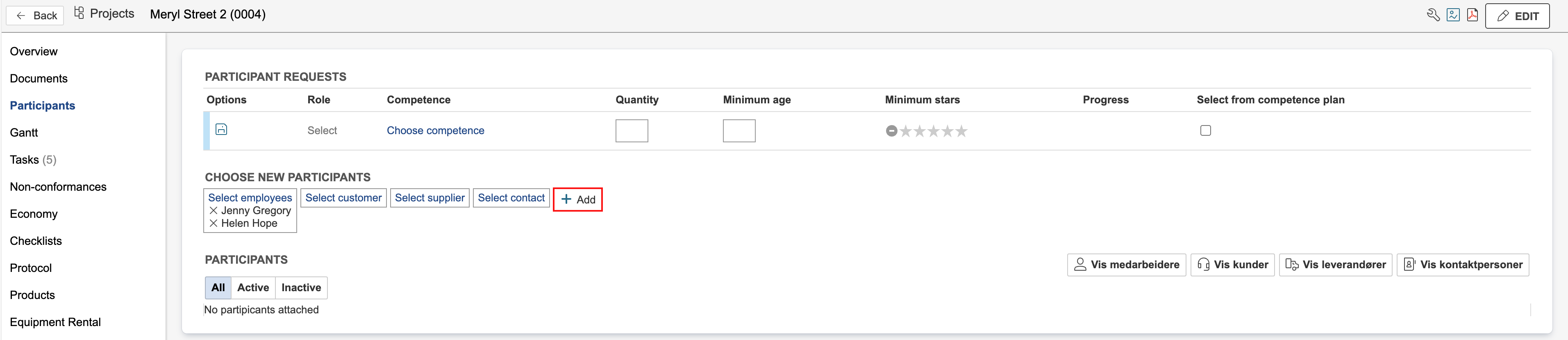
Task: Click the Quantity input field
Action: (631, 131)
